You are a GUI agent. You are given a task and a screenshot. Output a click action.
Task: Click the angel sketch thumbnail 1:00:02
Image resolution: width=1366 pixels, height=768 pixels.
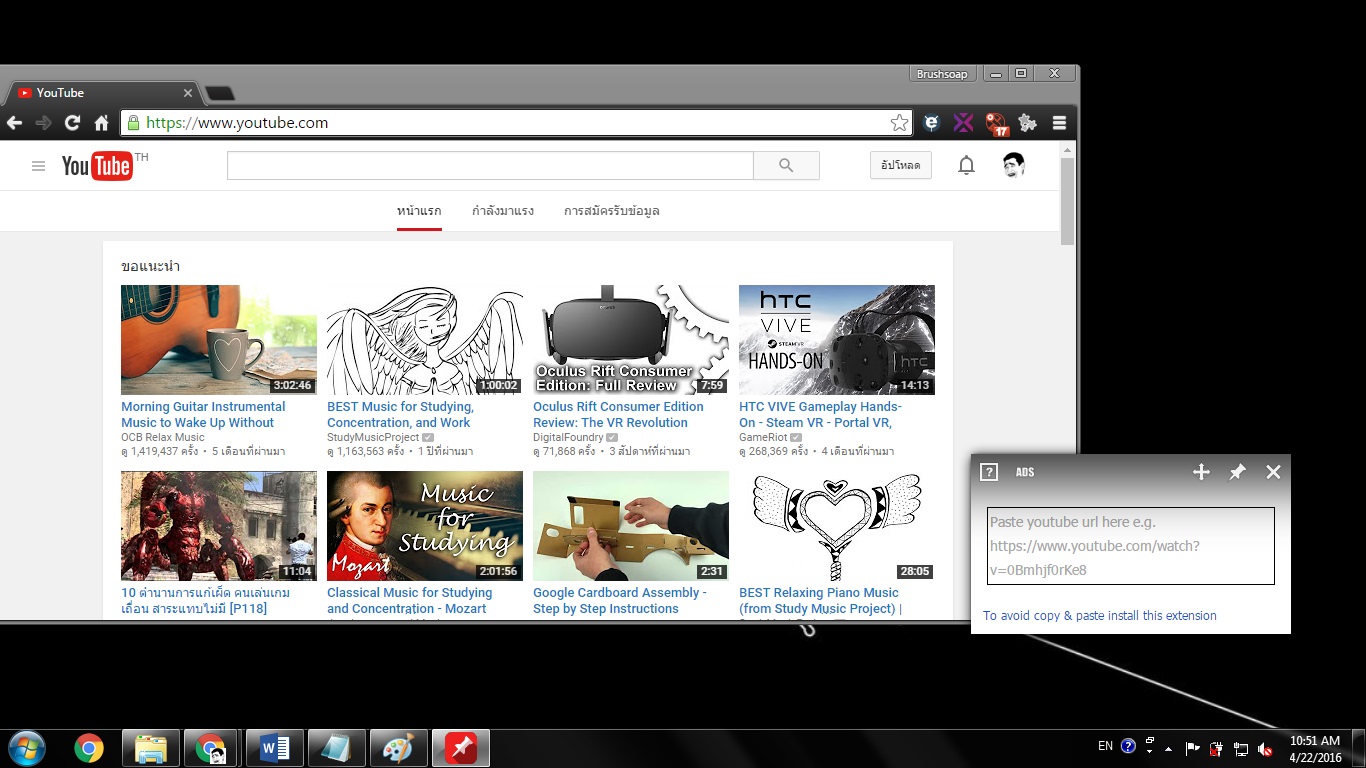(425, 340)
